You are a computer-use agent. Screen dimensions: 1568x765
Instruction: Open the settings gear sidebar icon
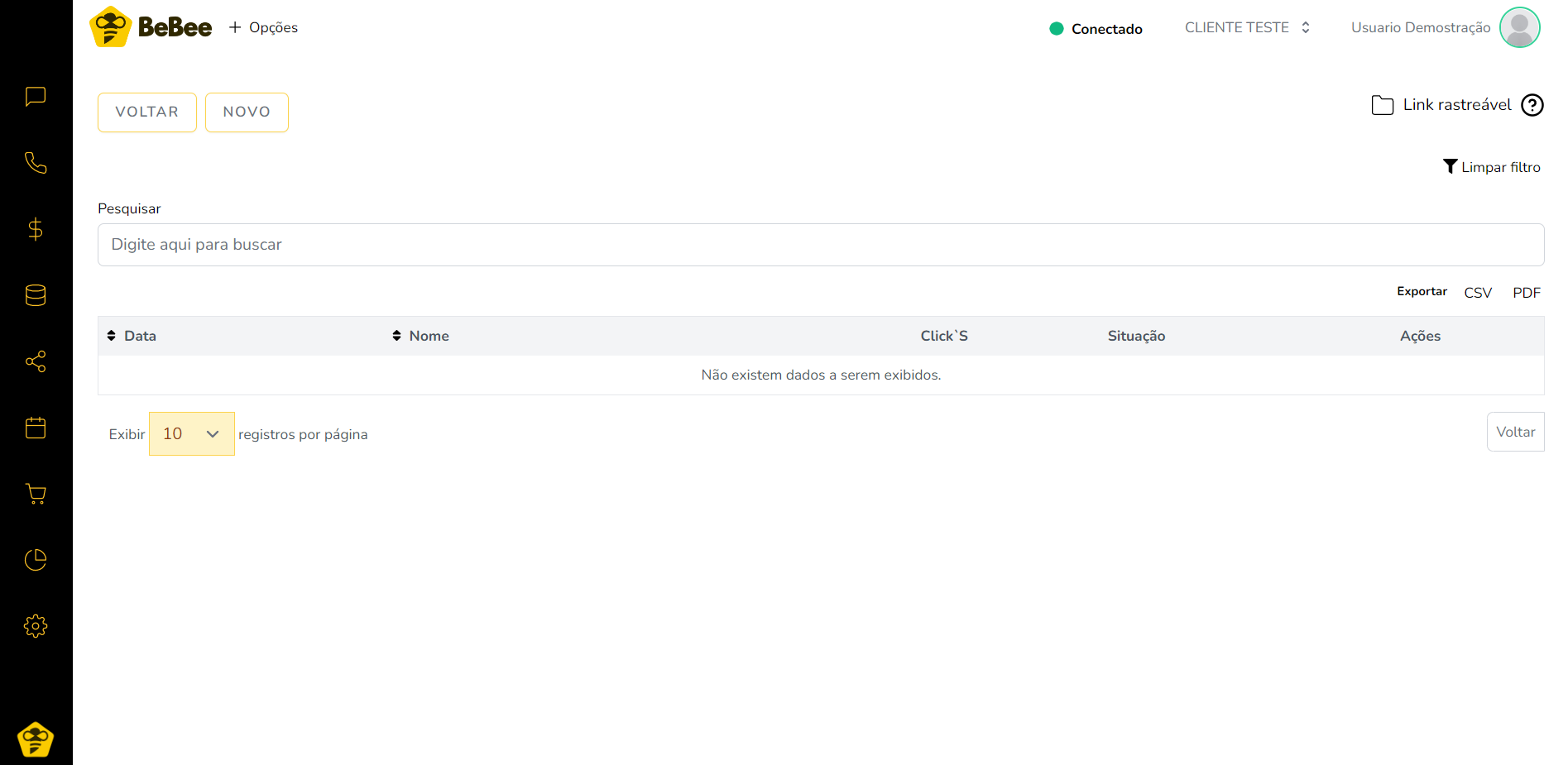[x=36, y=626]
